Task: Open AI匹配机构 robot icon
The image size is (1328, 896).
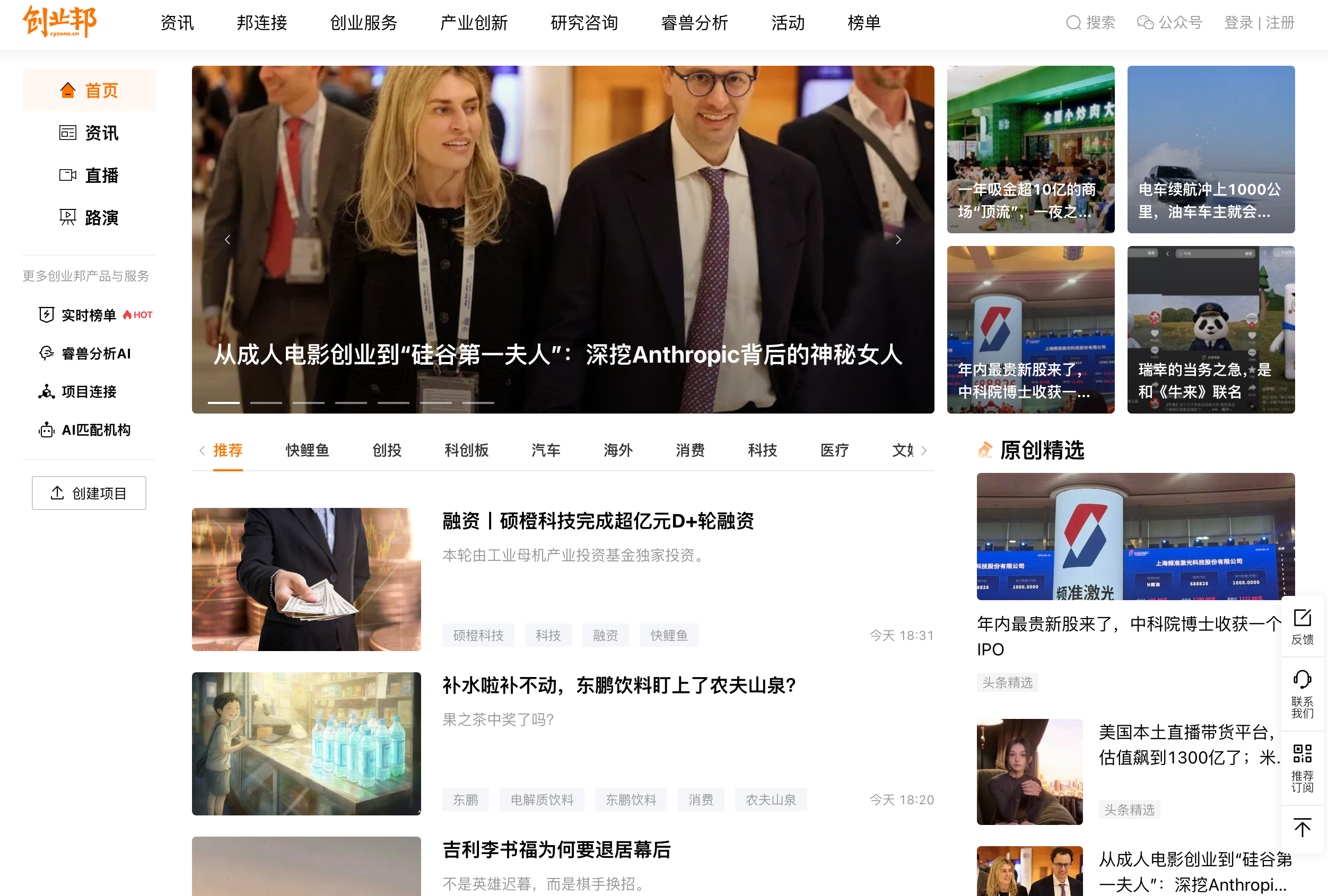Action: (x=46, y=429)
